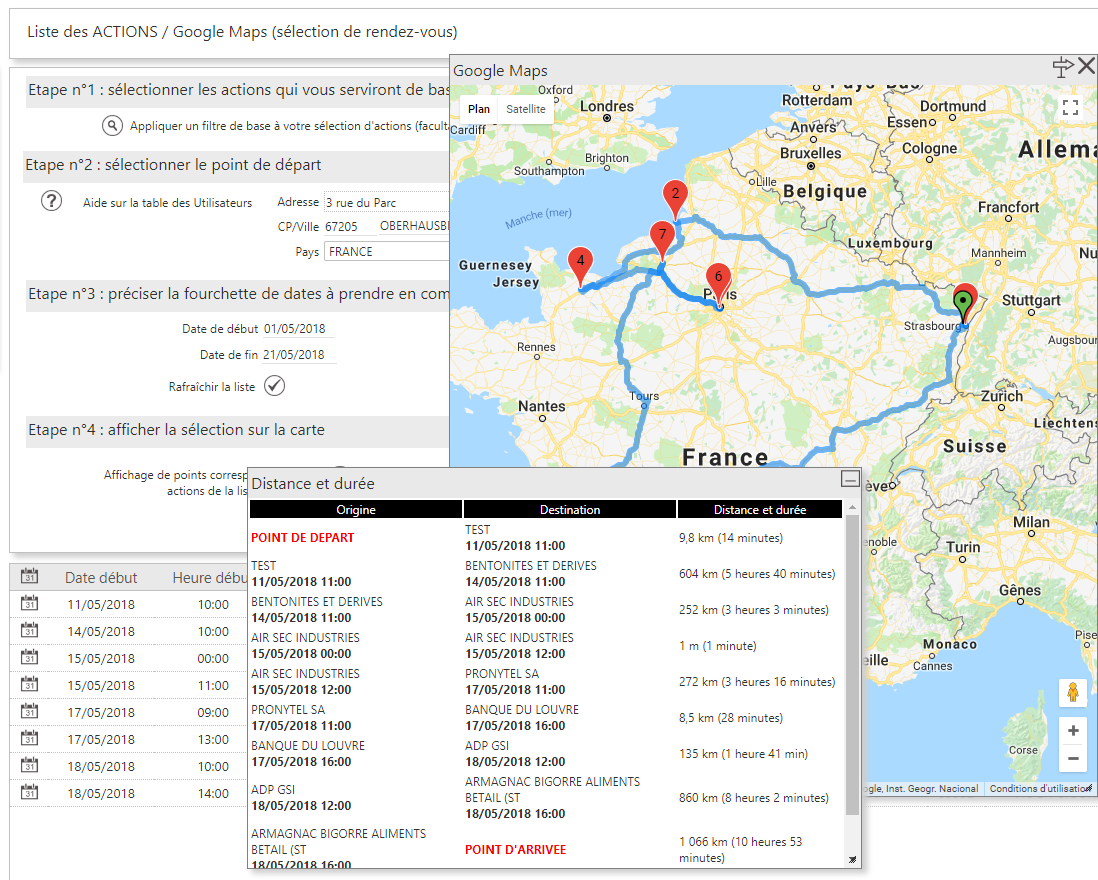Click the scroll up arrow in Distance panel
The width and height of the screenshot is (1098, 880).
coord(852,507)
